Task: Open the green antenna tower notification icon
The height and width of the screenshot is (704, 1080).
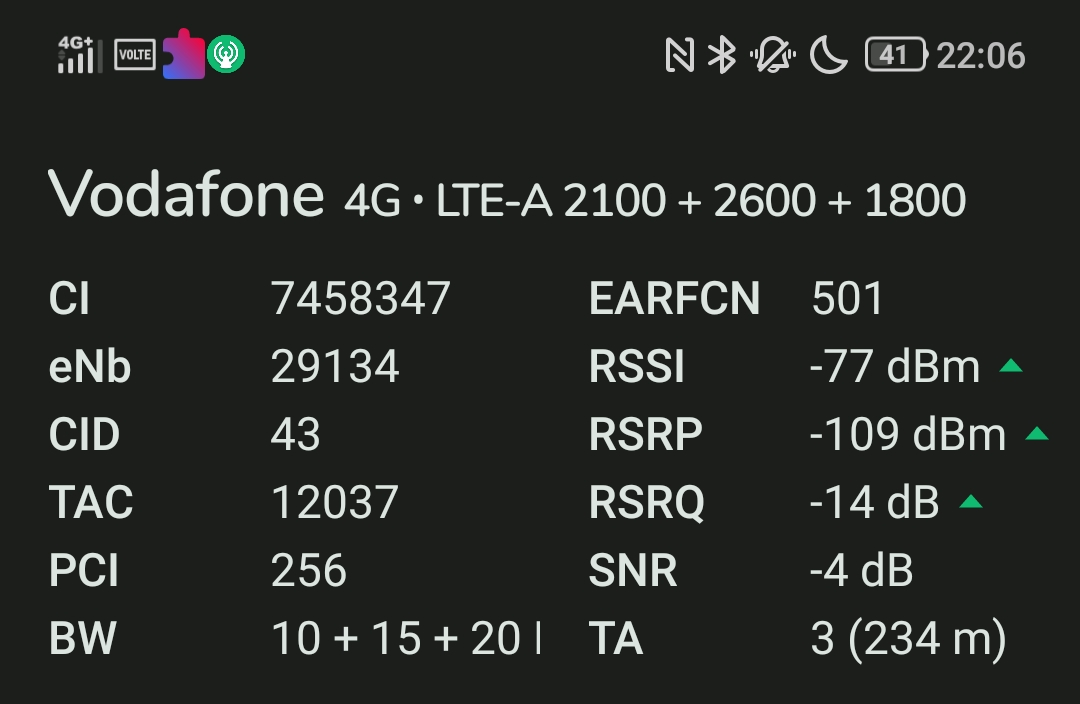Action: pyautogui.click(x=226, y=54)
